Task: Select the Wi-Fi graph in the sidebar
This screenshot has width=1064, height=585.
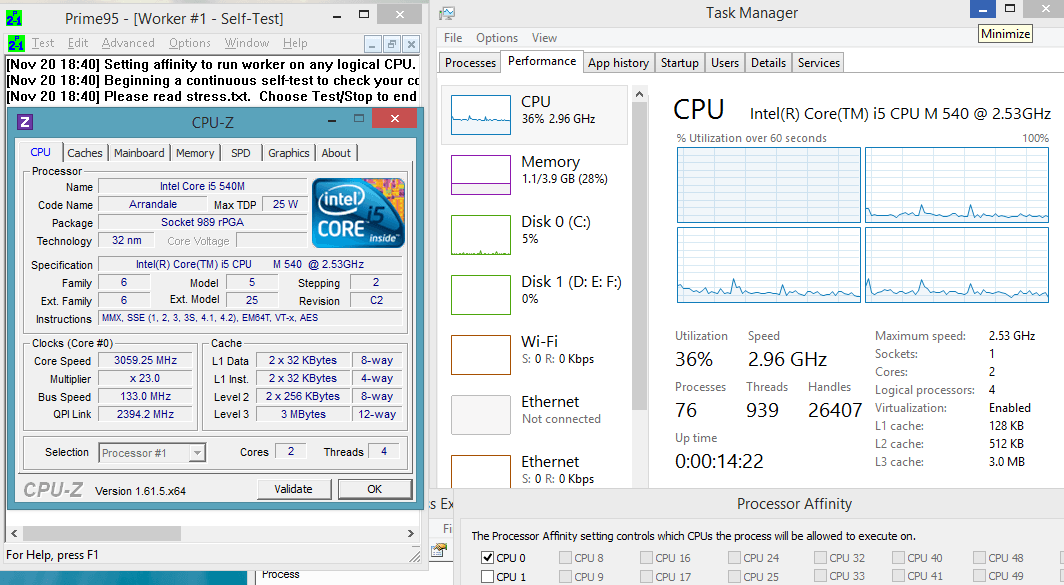Action: (481, 354)
